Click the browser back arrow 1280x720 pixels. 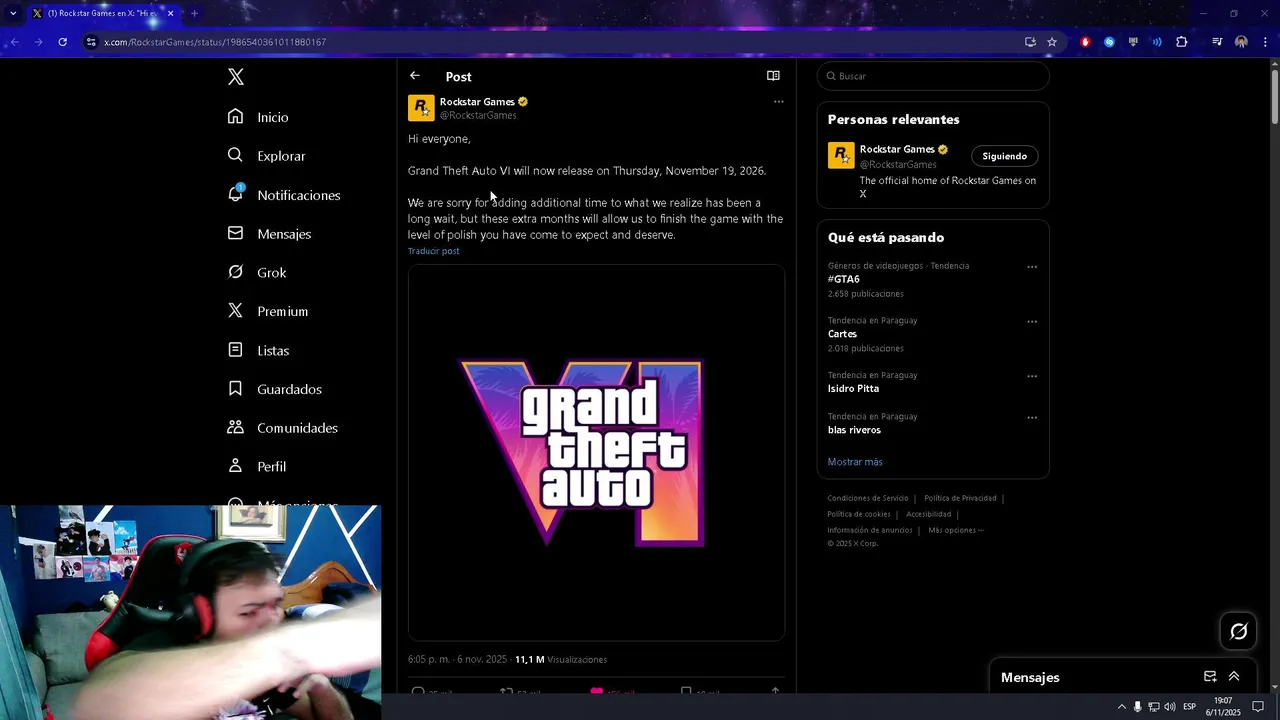[13, 42]
